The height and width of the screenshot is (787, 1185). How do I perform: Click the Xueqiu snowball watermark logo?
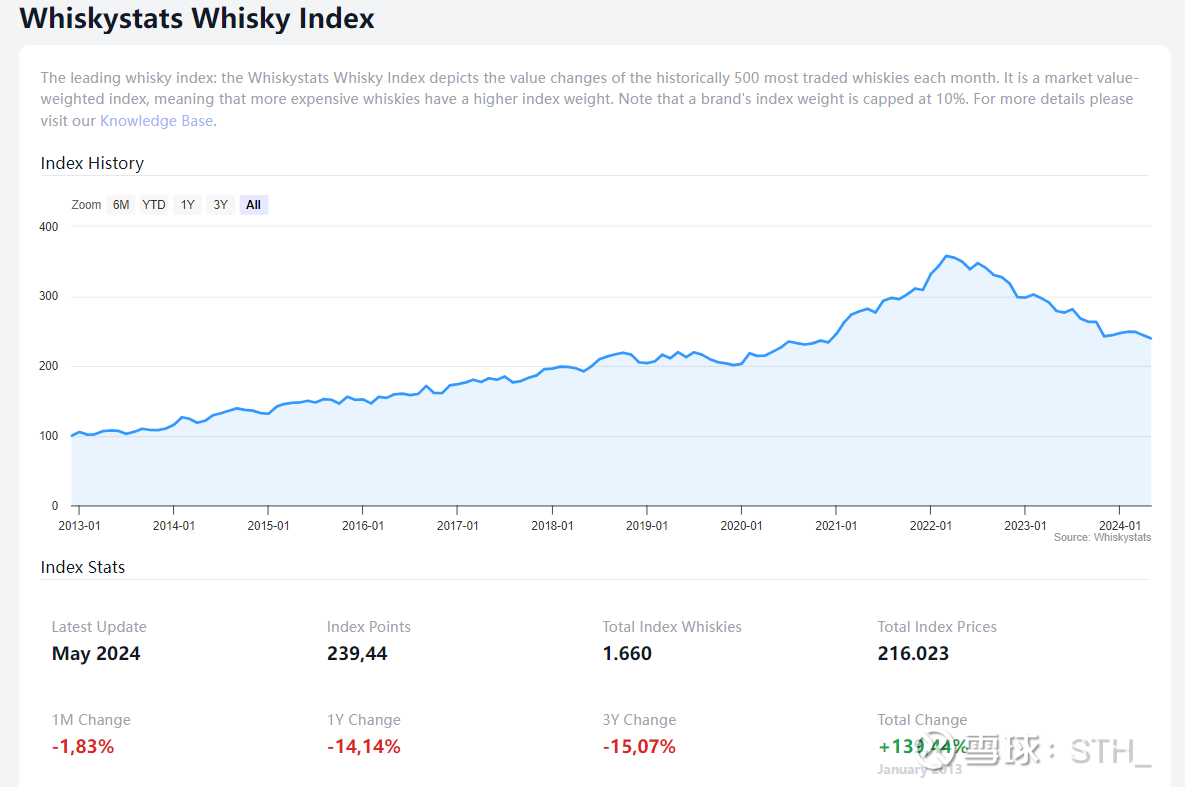tap(943, 749)
